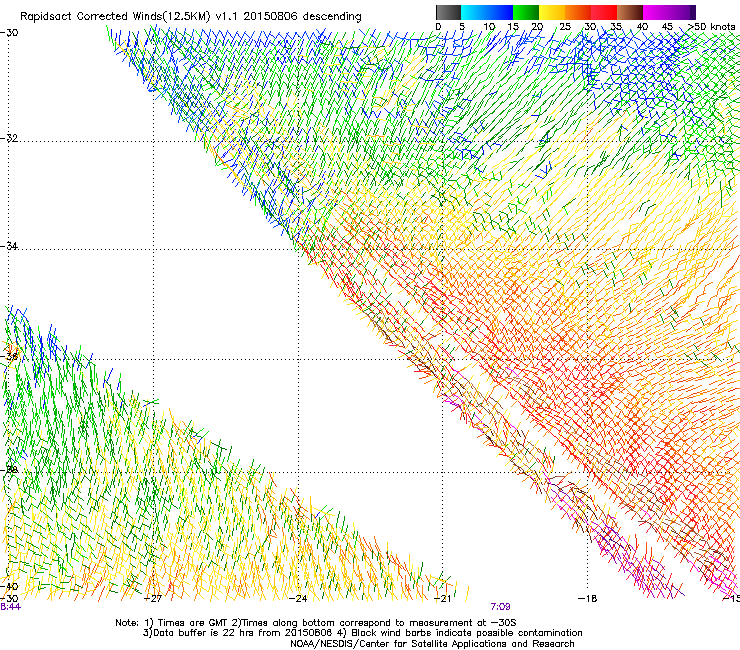Click the orange 25-30 knots legend swatch

pos(578,12)
